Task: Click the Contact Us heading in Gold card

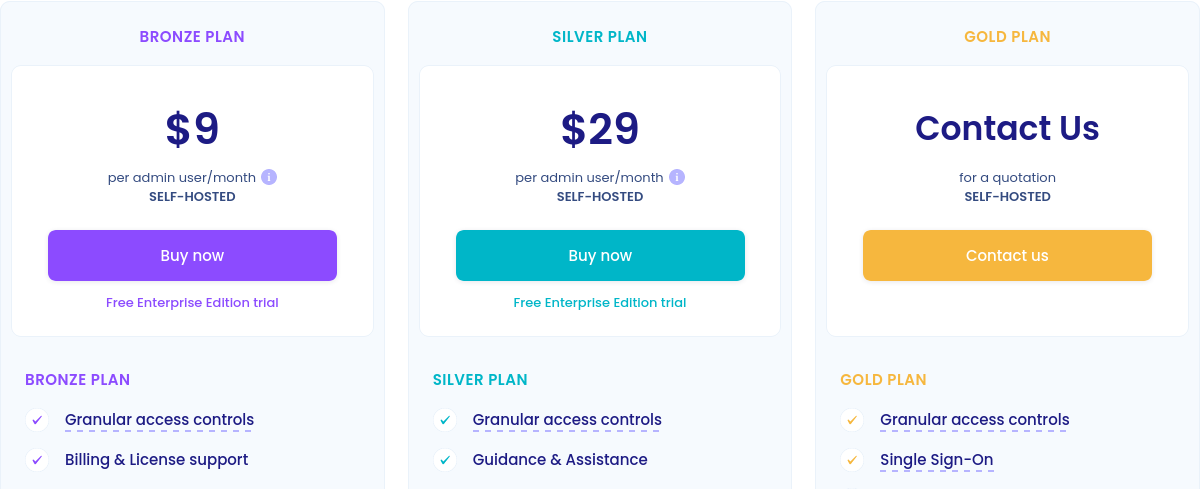Action: point(1007,128)
